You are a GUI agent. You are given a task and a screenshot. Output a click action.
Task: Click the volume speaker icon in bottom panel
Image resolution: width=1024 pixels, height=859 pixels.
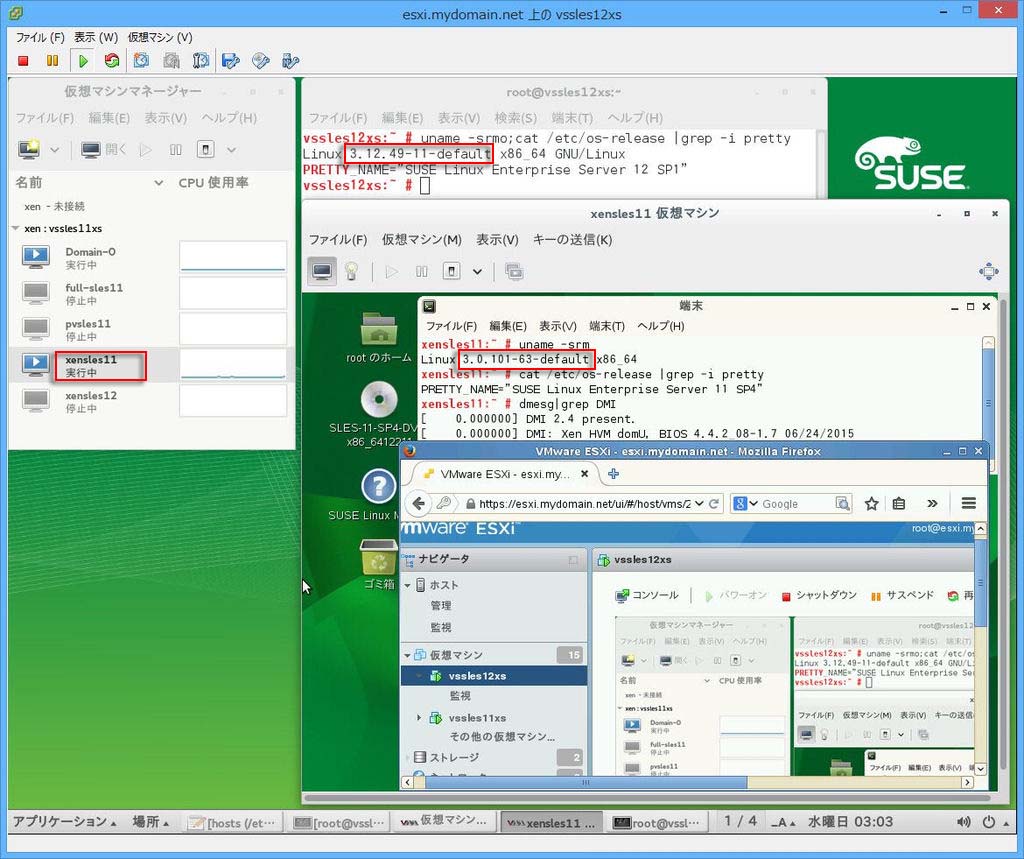click(963, 822)
